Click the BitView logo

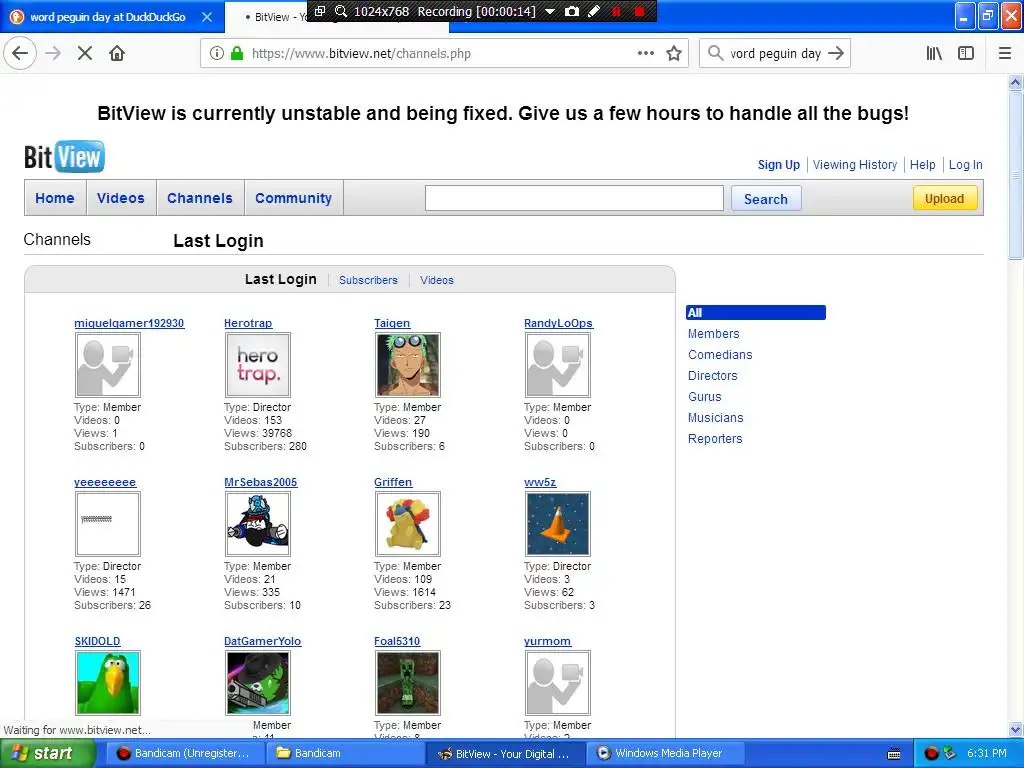[x=64, y=157]
